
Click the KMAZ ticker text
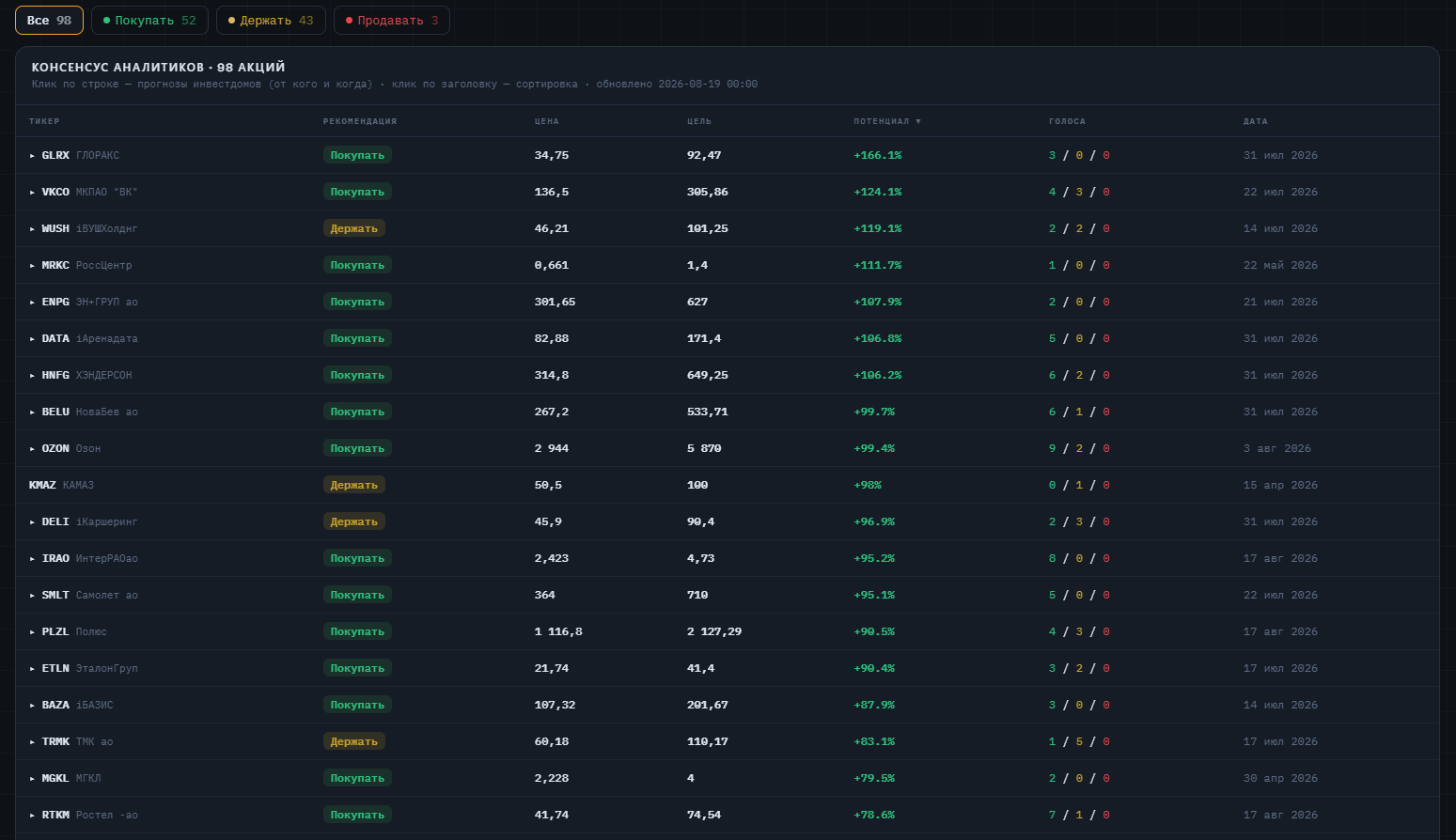coord(42,485)
